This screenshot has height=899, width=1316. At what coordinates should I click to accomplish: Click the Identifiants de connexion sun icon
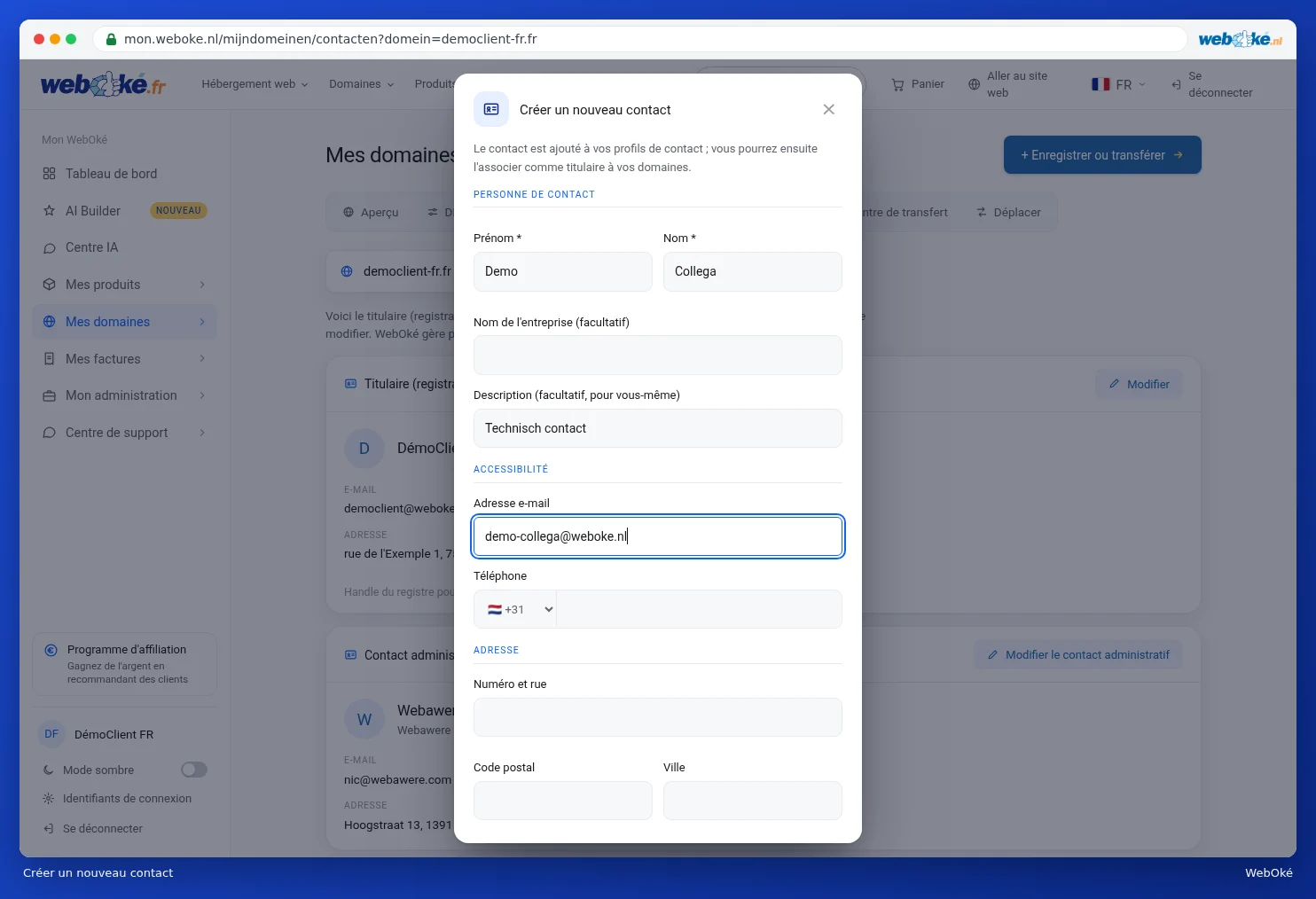pyautogui.click(x=49, y=799)
